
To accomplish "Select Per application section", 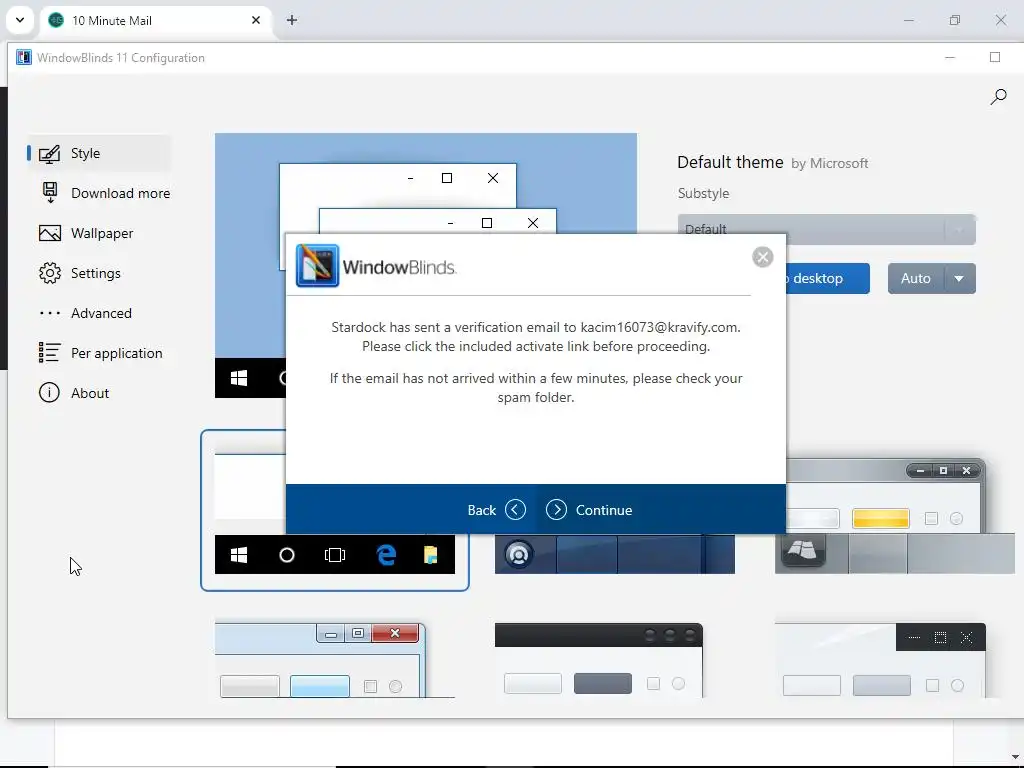I will (x=99, y=353).
